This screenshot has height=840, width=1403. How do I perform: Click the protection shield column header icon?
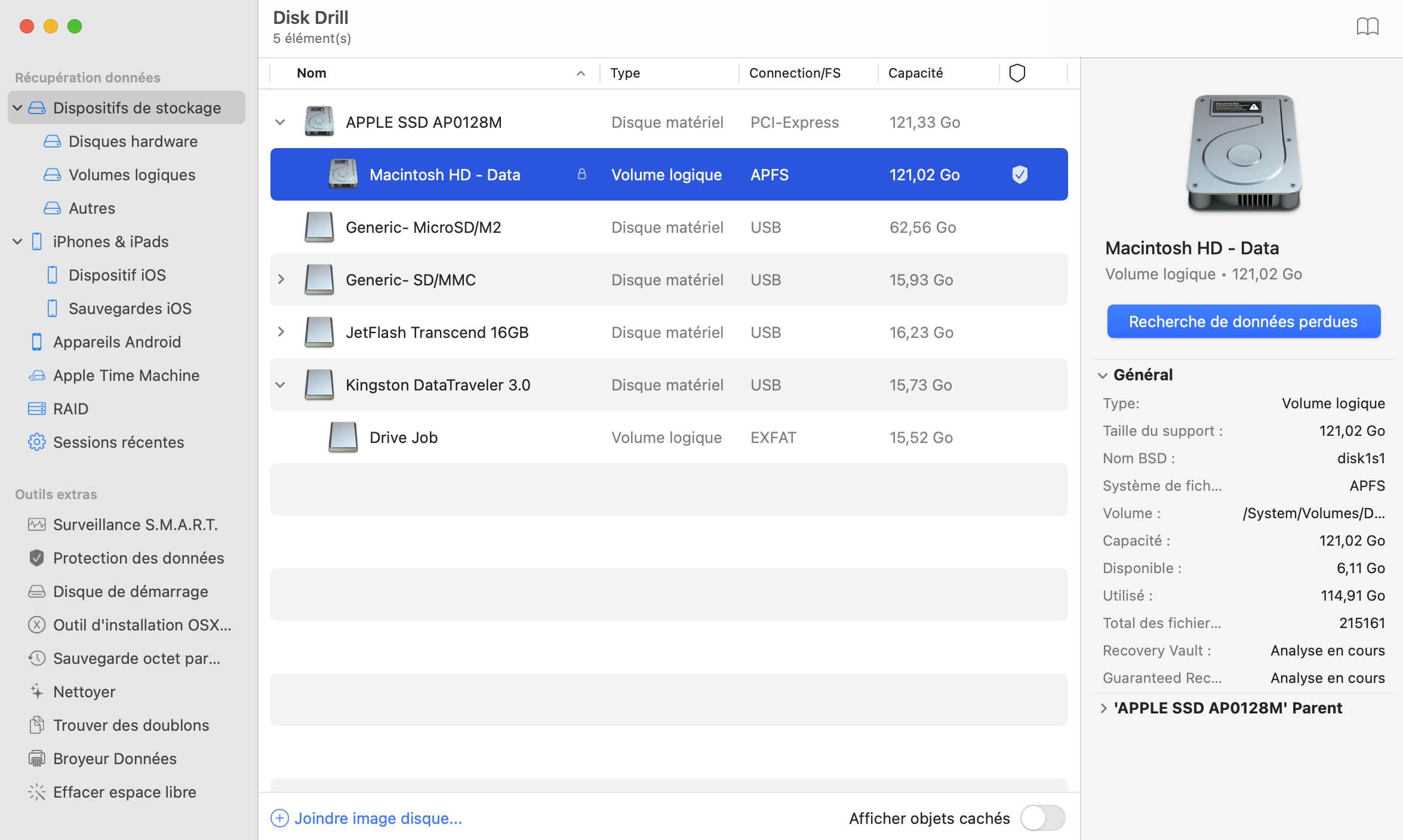(1017, 73)
